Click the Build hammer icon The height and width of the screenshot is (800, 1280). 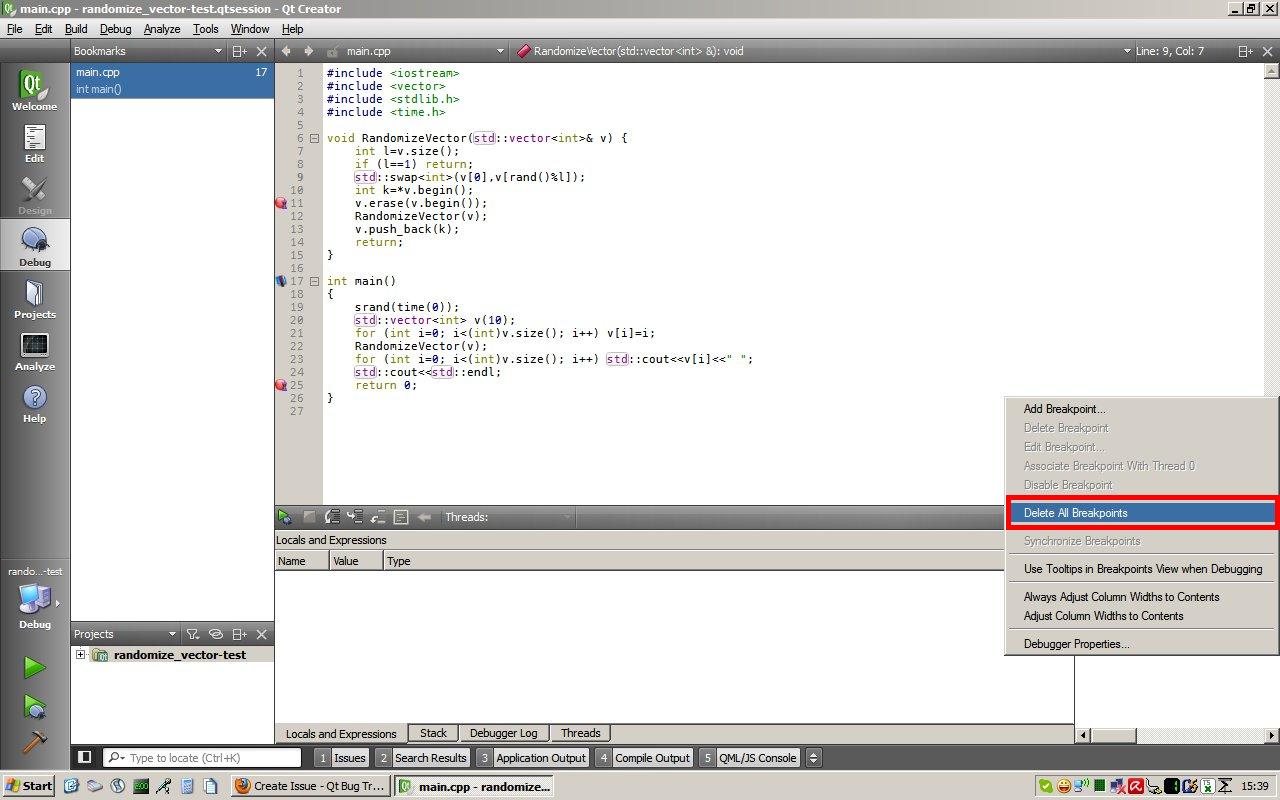[x=34, y=741]
